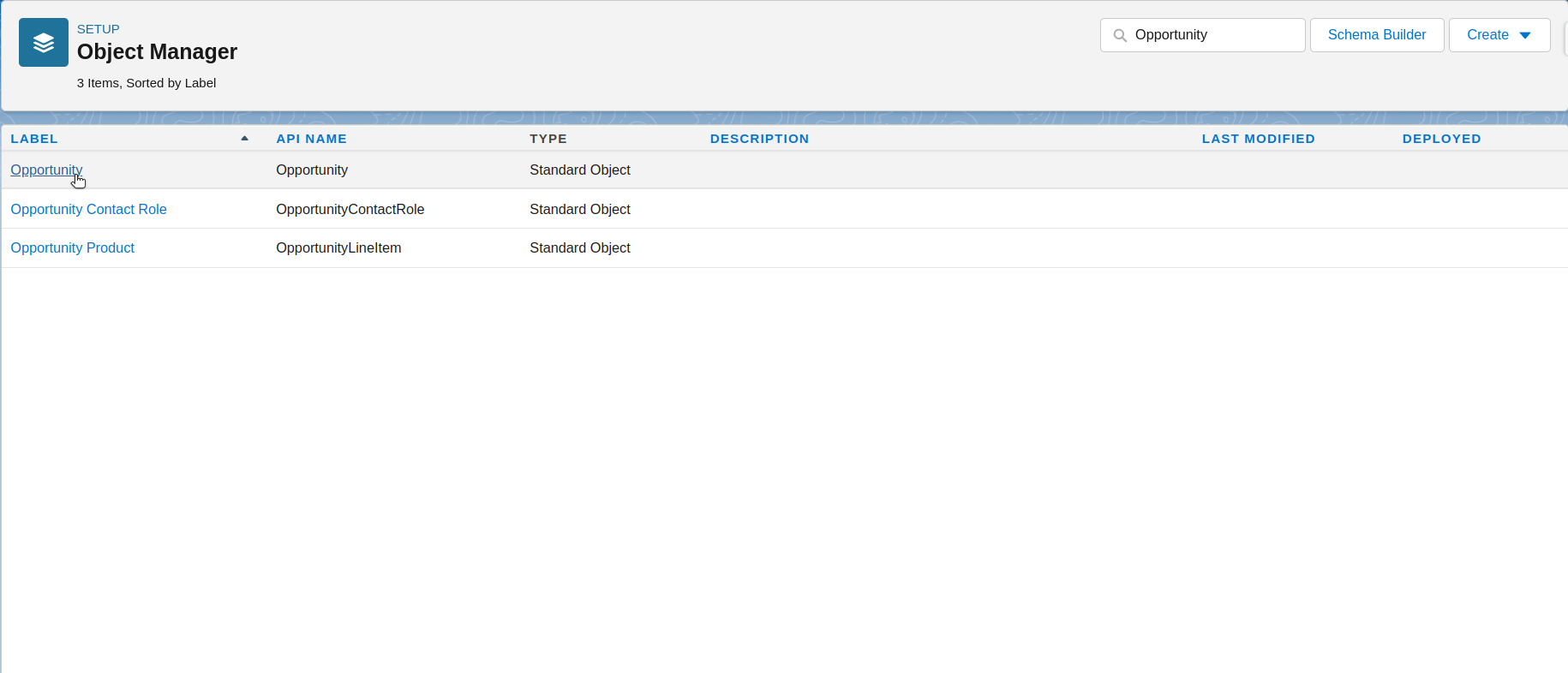Open the Opportunity Contact Role object
Screen dimensions: 1568x673
88,209
